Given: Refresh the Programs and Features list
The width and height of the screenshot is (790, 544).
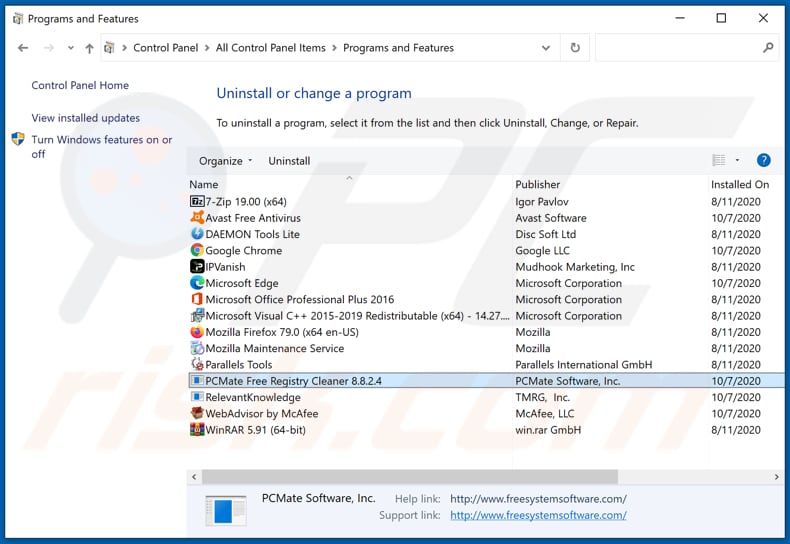Looking at the screenshot, I should (x=575, y=48).
